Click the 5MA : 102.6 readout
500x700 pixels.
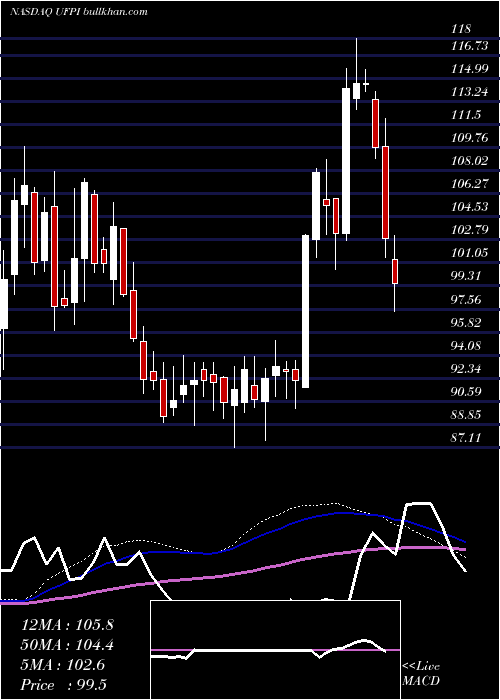click(x=63, y=665)
